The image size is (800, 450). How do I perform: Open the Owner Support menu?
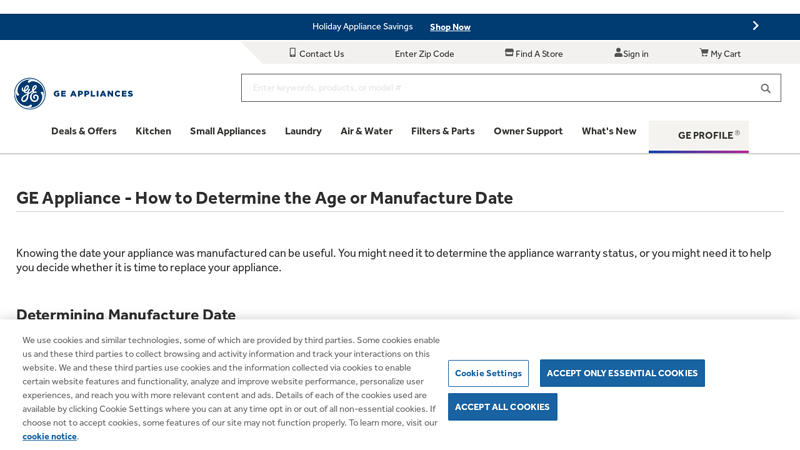pos(528,131)
